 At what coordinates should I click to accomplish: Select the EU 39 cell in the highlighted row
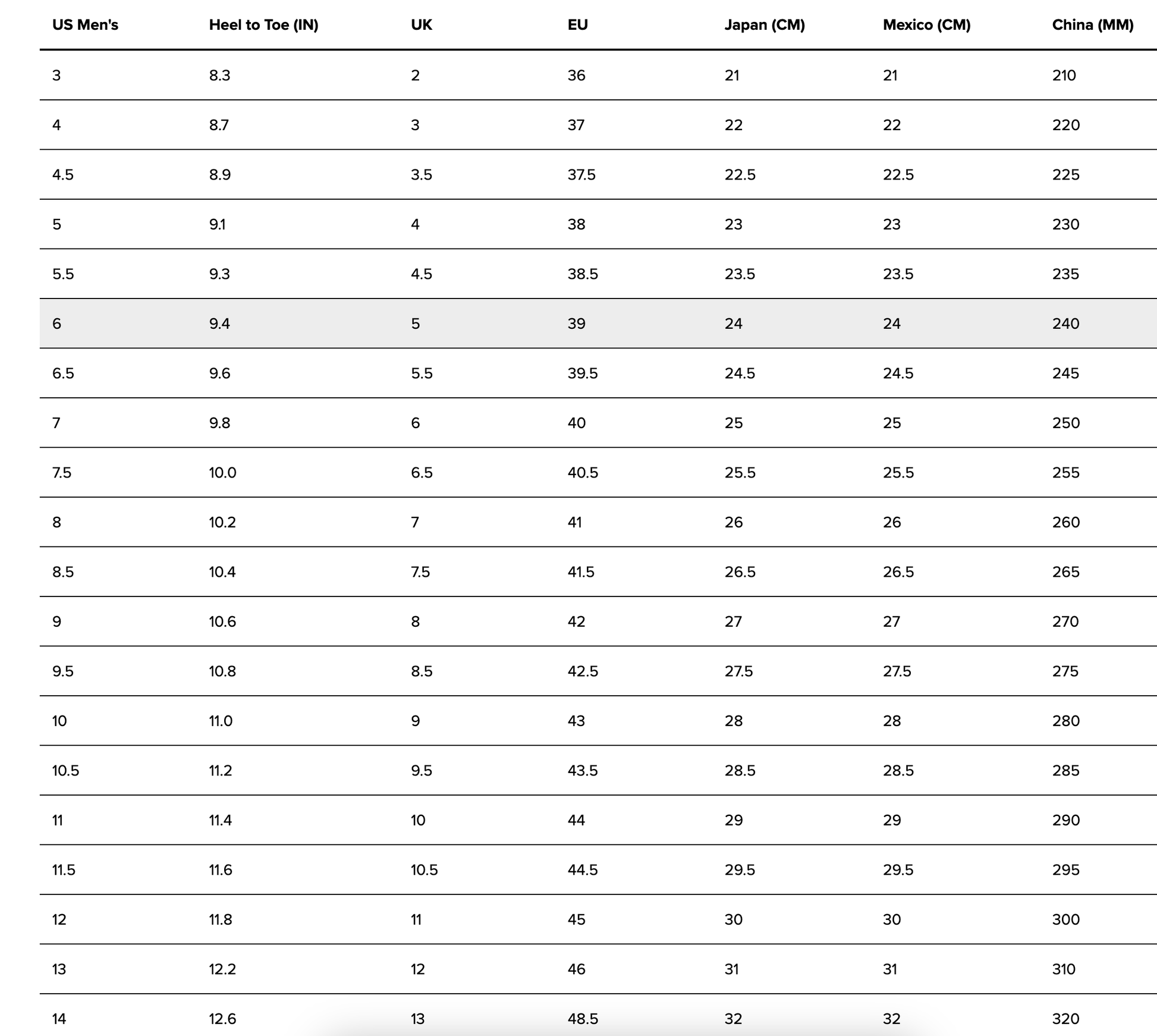click(576, 324)
